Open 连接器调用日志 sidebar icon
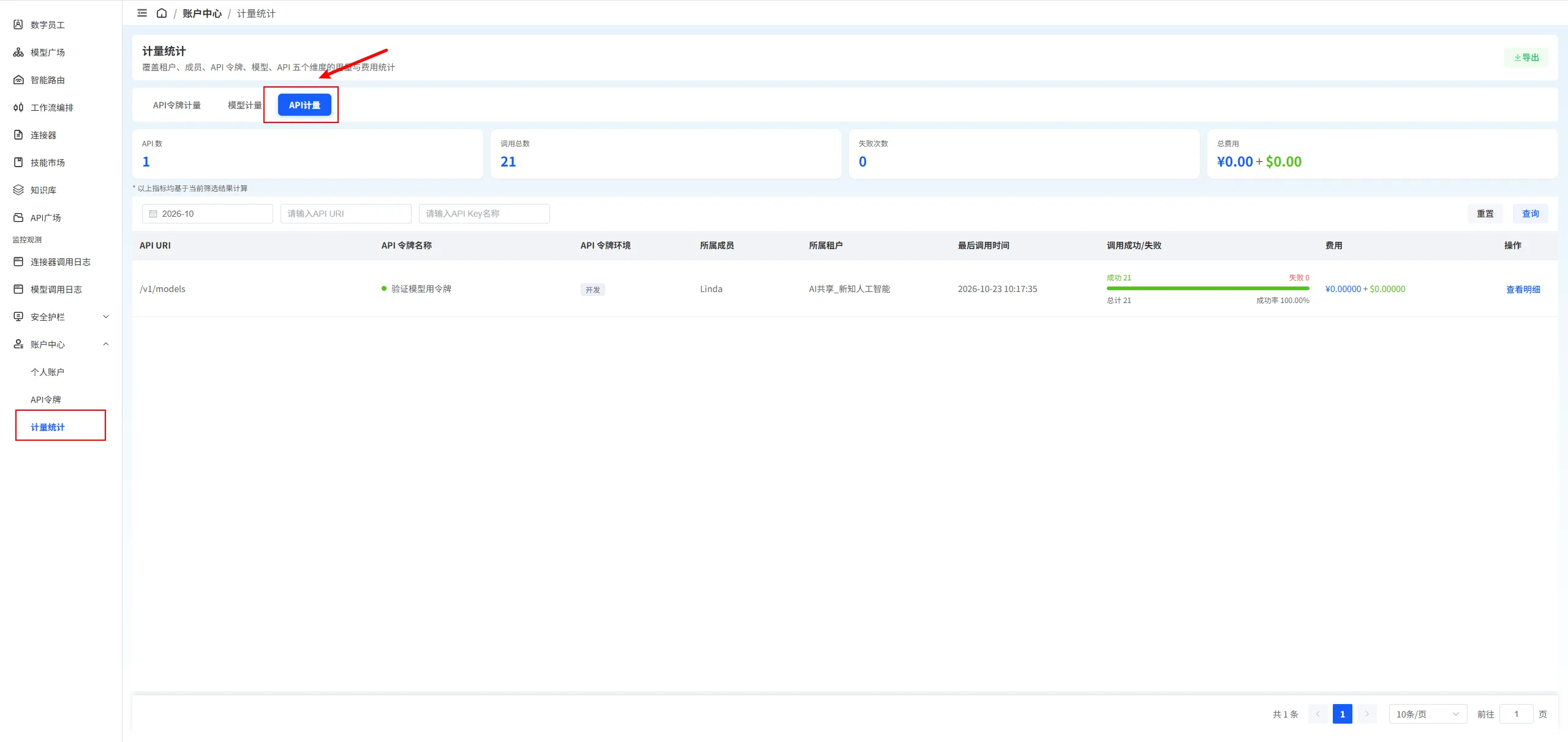 18,261
